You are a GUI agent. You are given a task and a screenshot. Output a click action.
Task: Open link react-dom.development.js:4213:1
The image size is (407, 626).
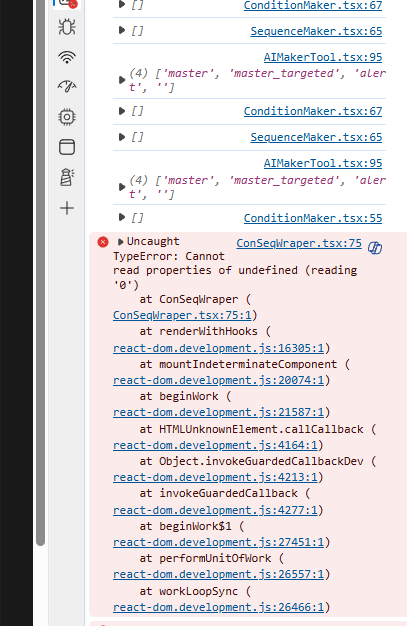215,477
